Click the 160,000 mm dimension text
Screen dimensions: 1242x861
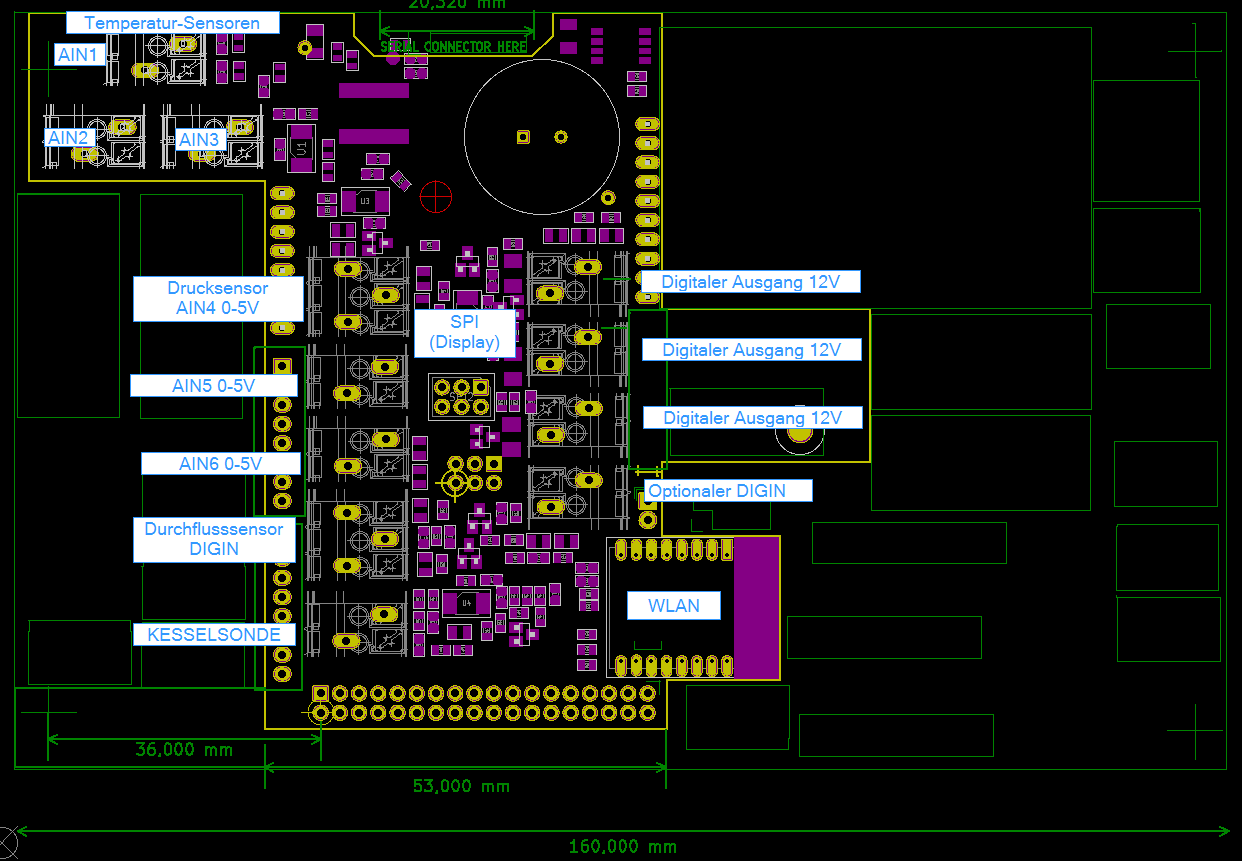coord(623,846)
